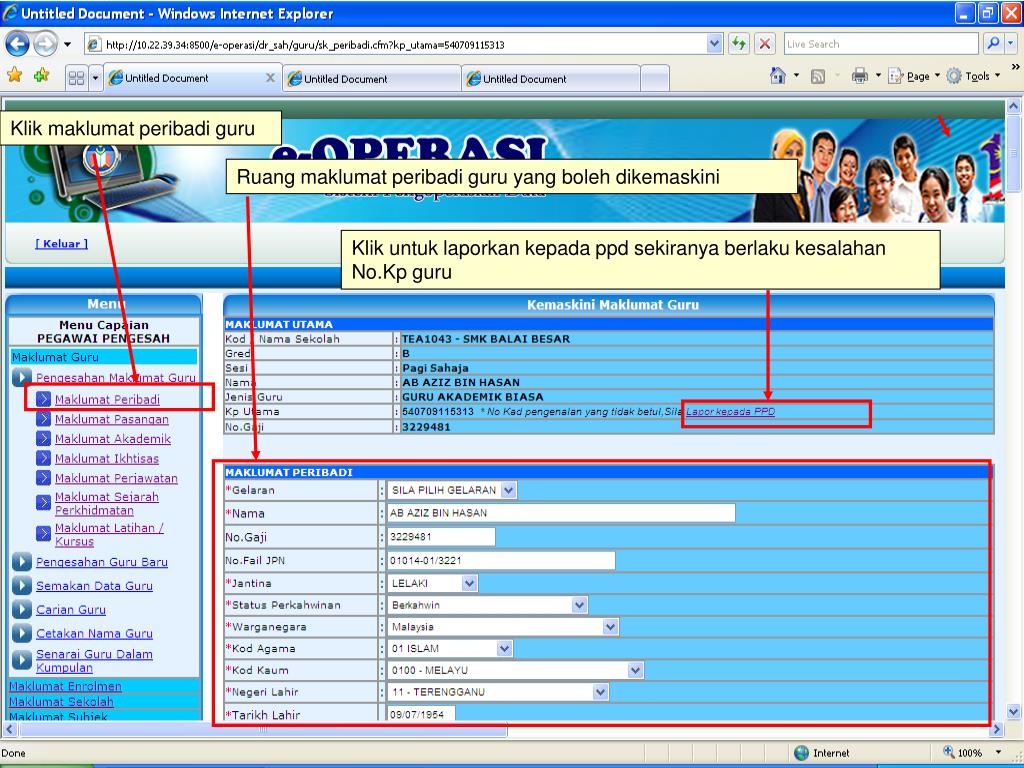Click the Live Search input box
This screenshot has width=1024, height=768.
(x=881, y=44)
